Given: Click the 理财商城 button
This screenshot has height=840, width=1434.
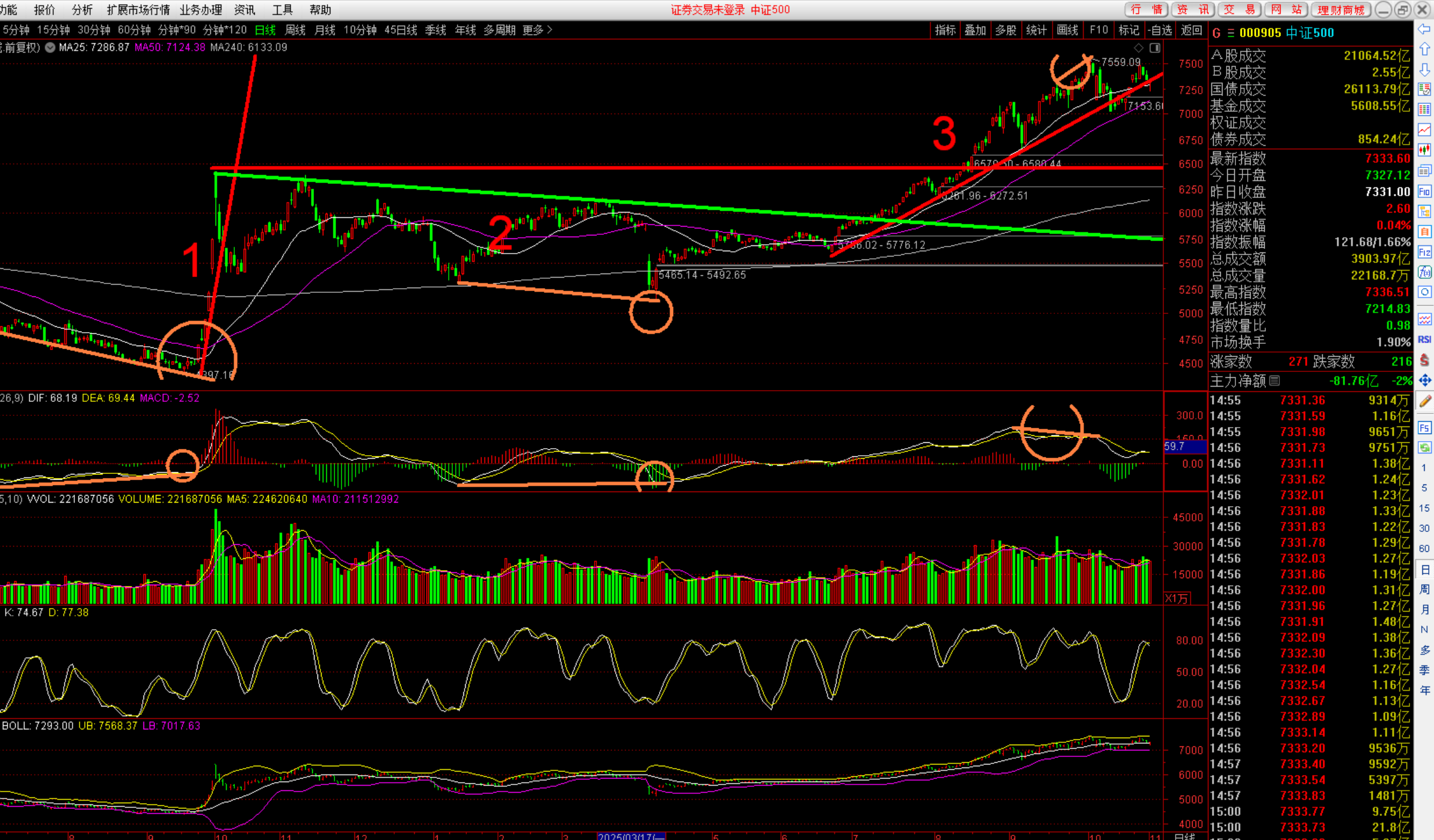Looking at the screenshot, I should coord(1340,10).
